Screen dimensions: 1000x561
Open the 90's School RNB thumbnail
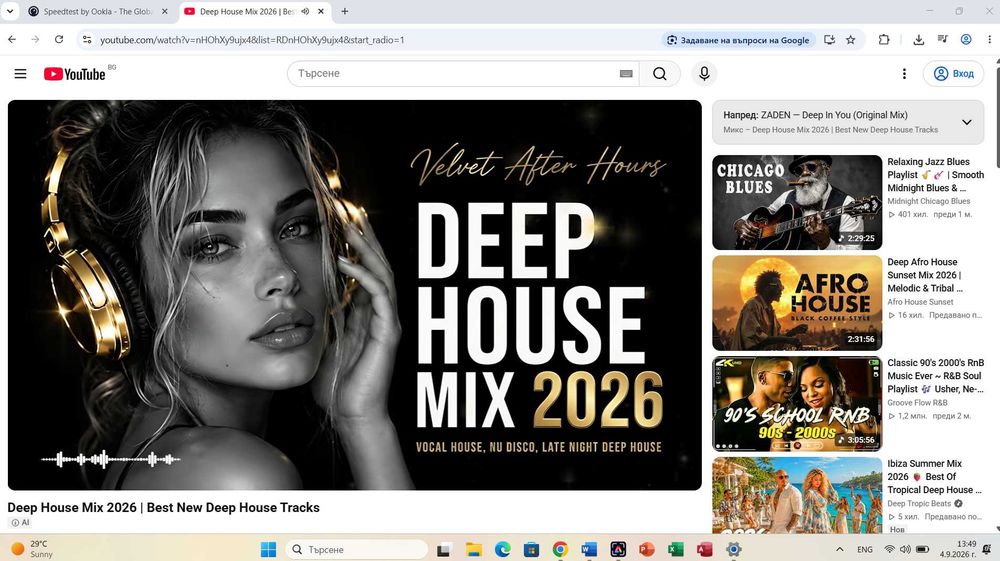tap(797, 404)
